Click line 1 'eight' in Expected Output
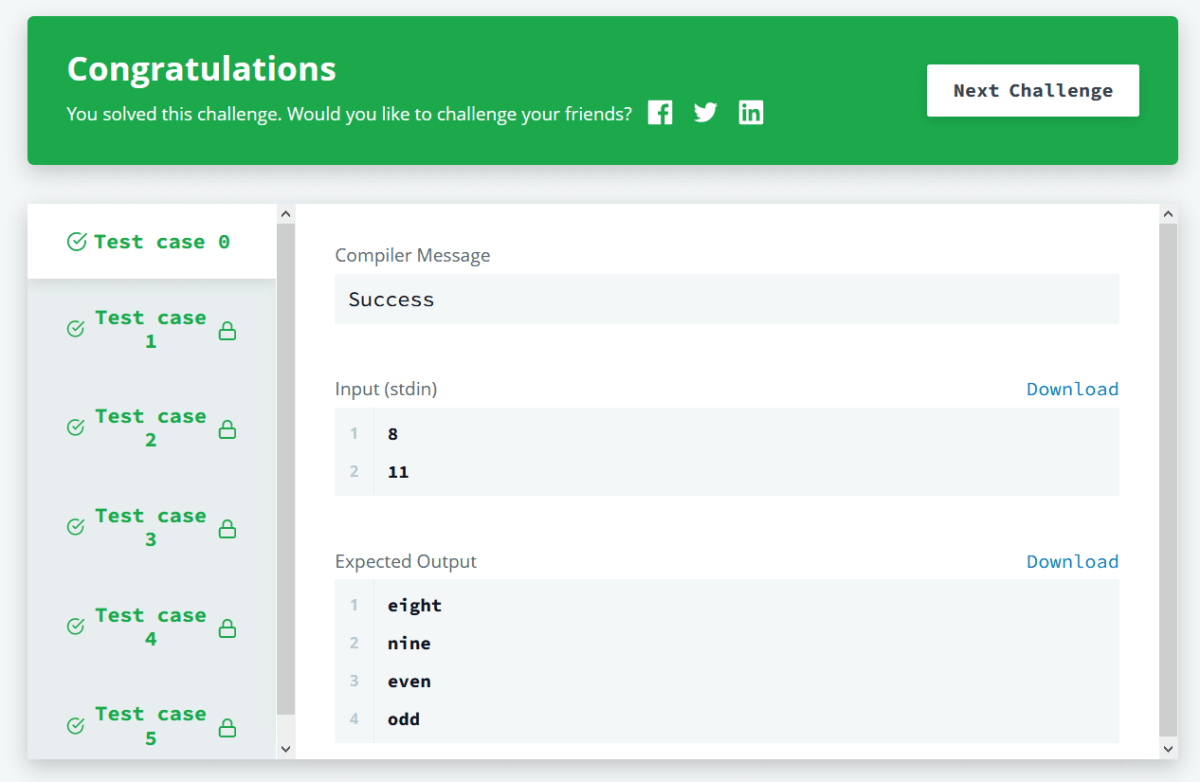The width and height of the screenshot is (1200, 782). point(414,605)
